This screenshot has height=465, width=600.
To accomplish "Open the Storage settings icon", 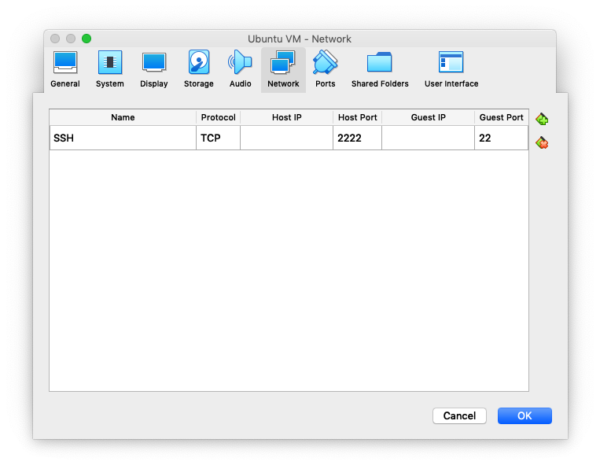I will coord(199,70).
